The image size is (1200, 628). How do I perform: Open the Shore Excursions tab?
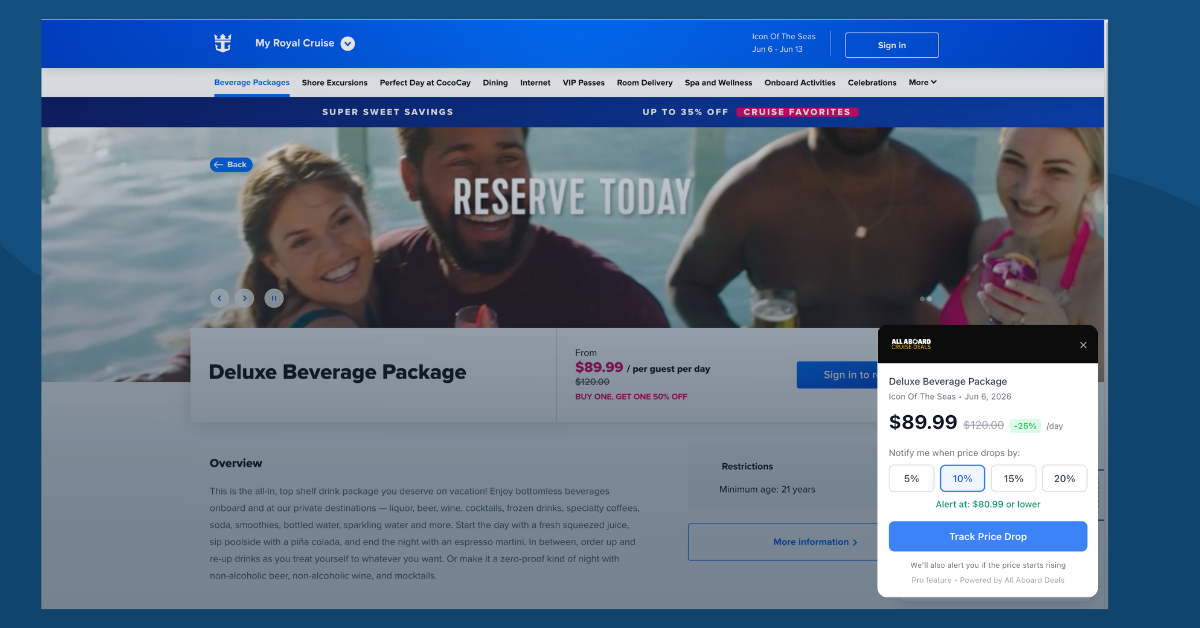[x=334, y=82]
